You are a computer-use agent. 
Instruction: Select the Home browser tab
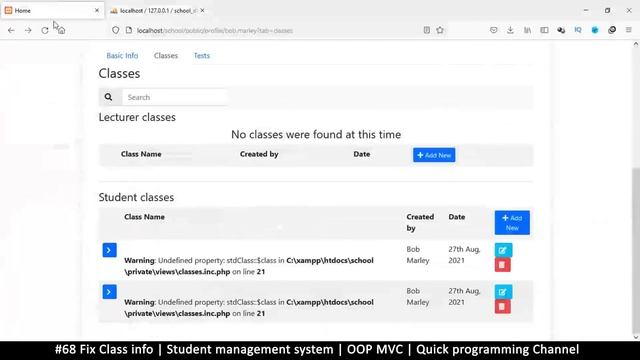[x=52, y=11]
